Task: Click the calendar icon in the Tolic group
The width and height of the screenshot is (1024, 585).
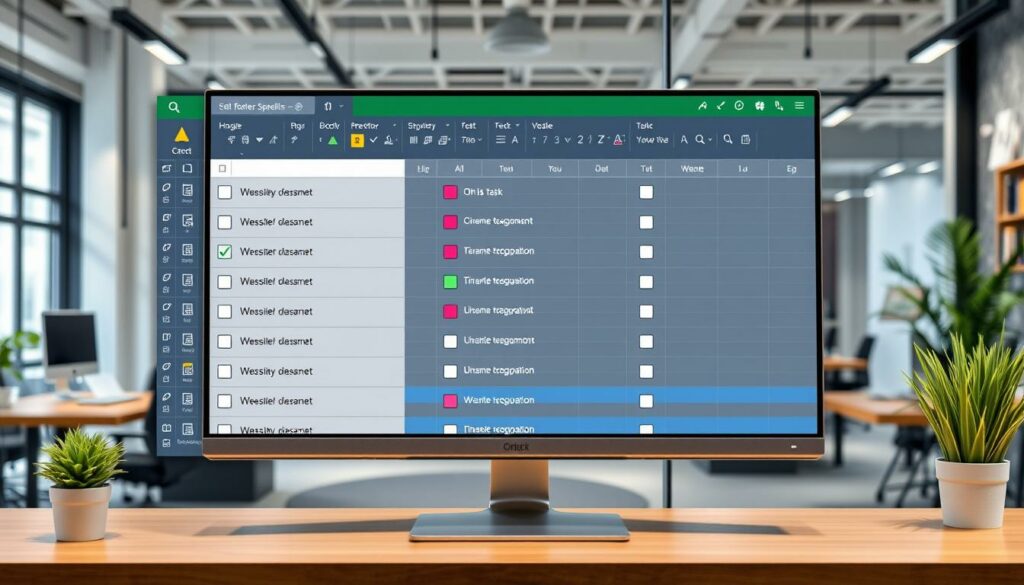Action: point(746,139)
